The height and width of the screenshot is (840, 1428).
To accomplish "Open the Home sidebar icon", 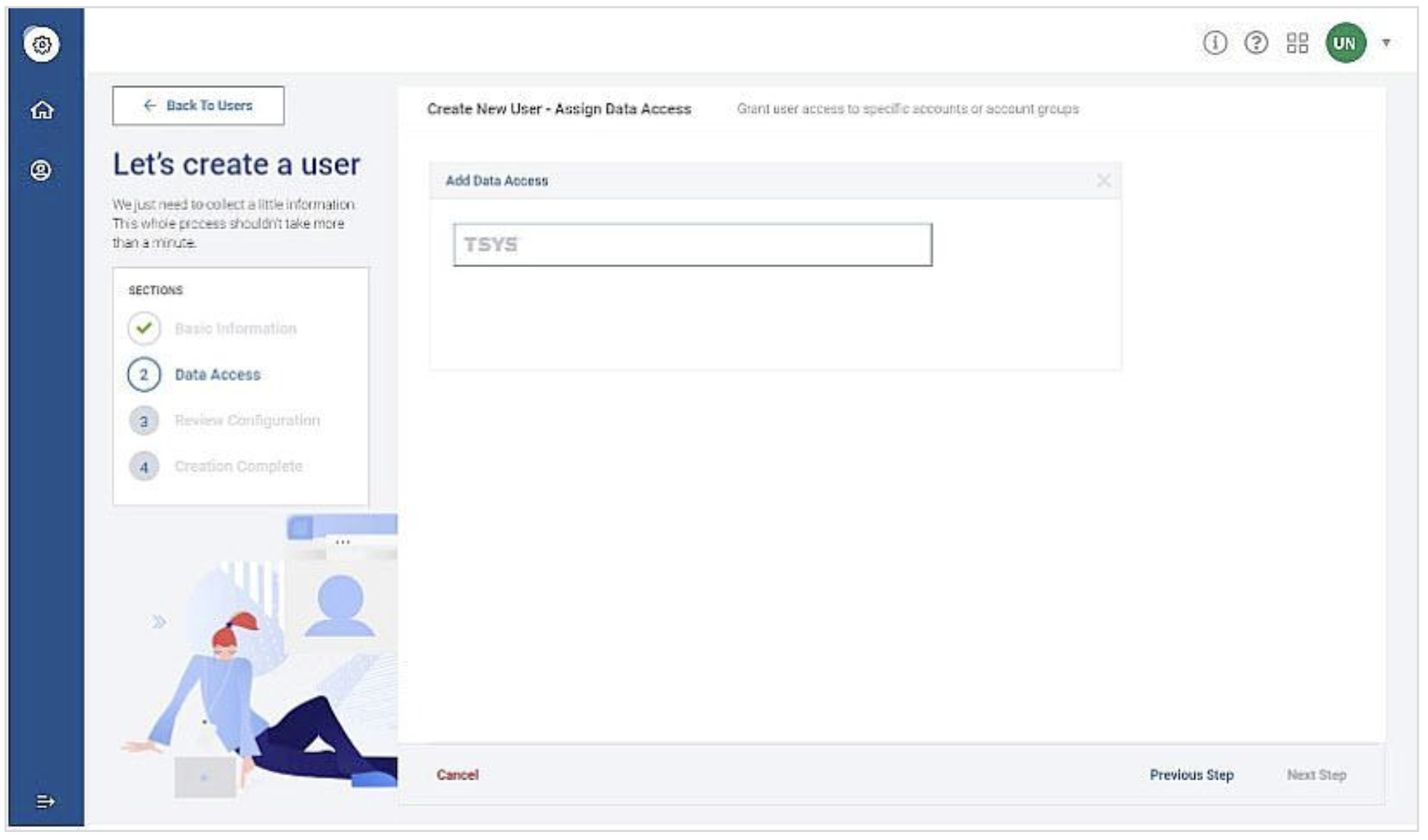I will (x=41, y=110).
